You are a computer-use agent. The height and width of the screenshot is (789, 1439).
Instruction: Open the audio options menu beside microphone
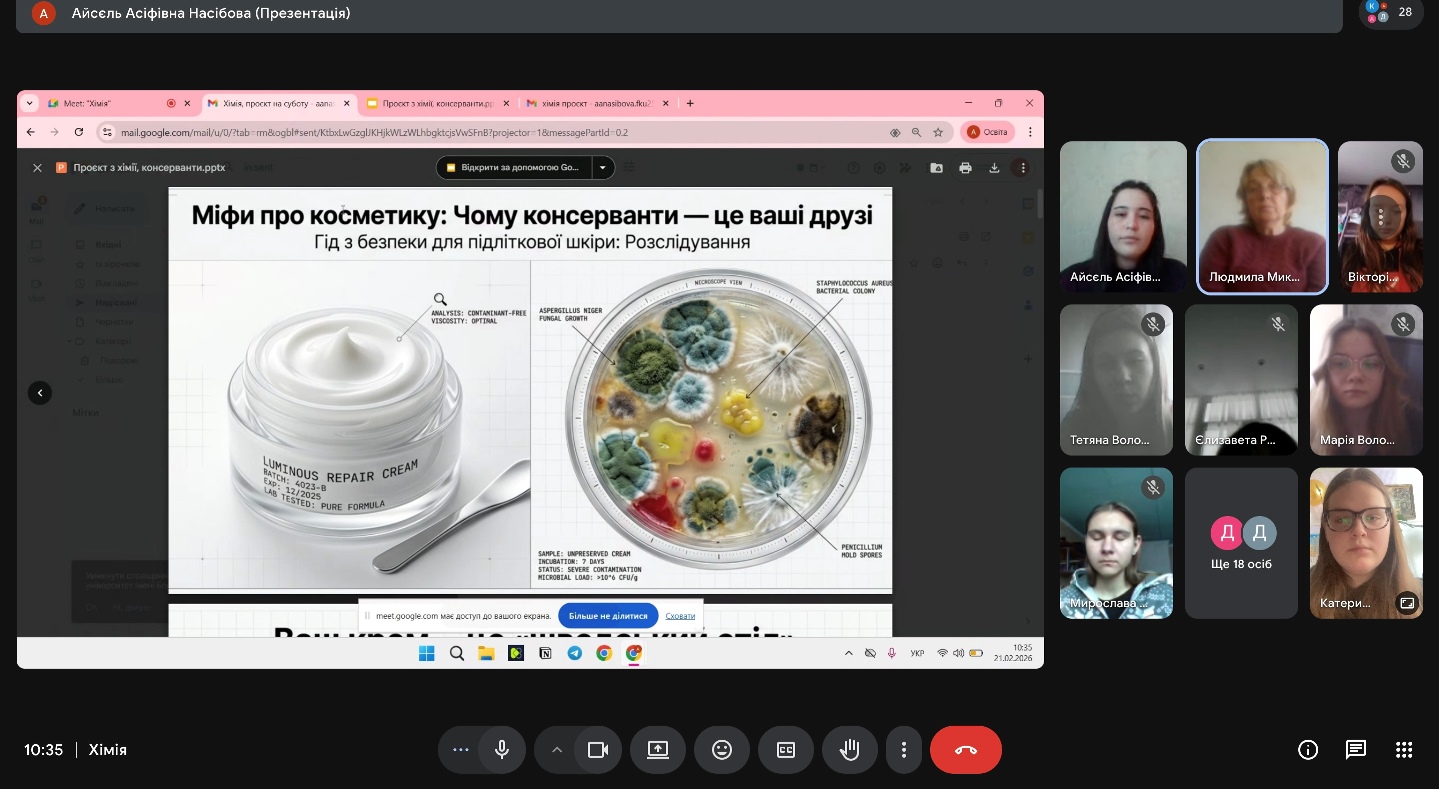[460, 750]
